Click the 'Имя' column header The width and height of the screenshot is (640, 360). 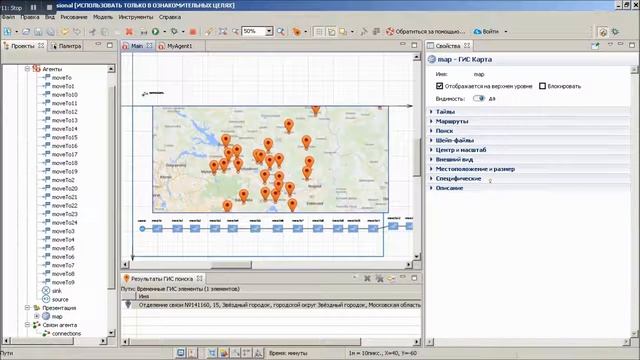click(144, 296)
